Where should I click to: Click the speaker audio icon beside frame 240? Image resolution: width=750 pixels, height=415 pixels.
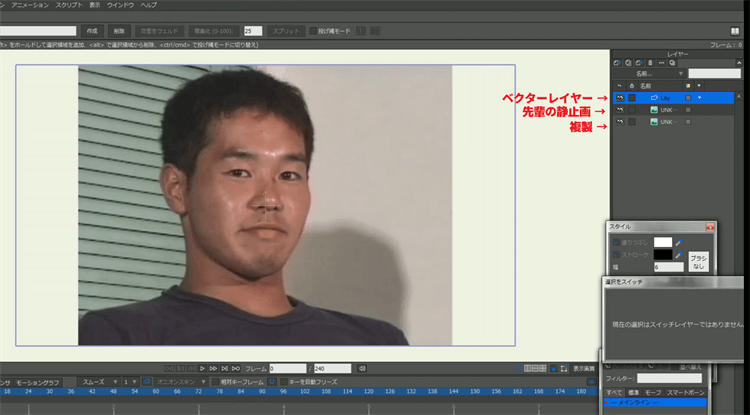point(362,369)
